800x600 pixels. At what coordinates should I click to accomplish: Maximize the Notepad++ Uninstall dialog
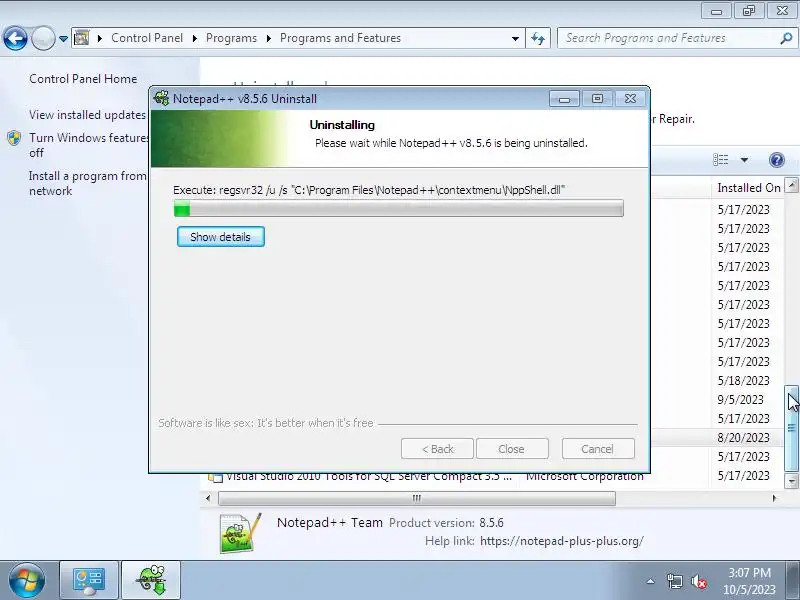click(597, 98)
